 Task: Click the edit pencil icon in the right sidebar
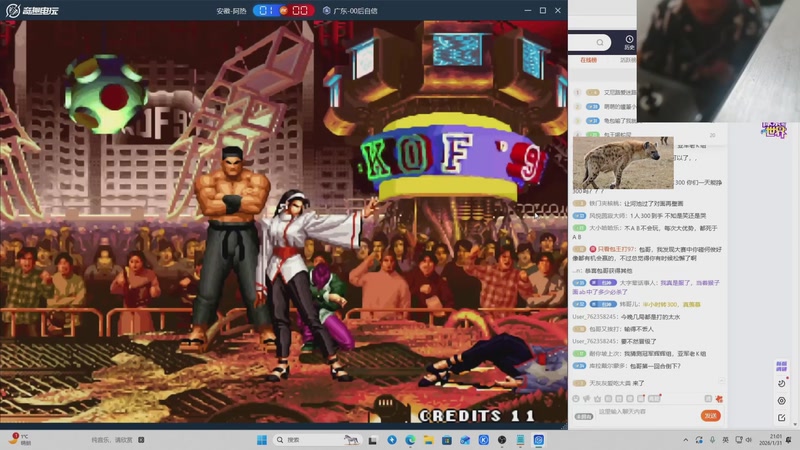click(x=781, y=417)
